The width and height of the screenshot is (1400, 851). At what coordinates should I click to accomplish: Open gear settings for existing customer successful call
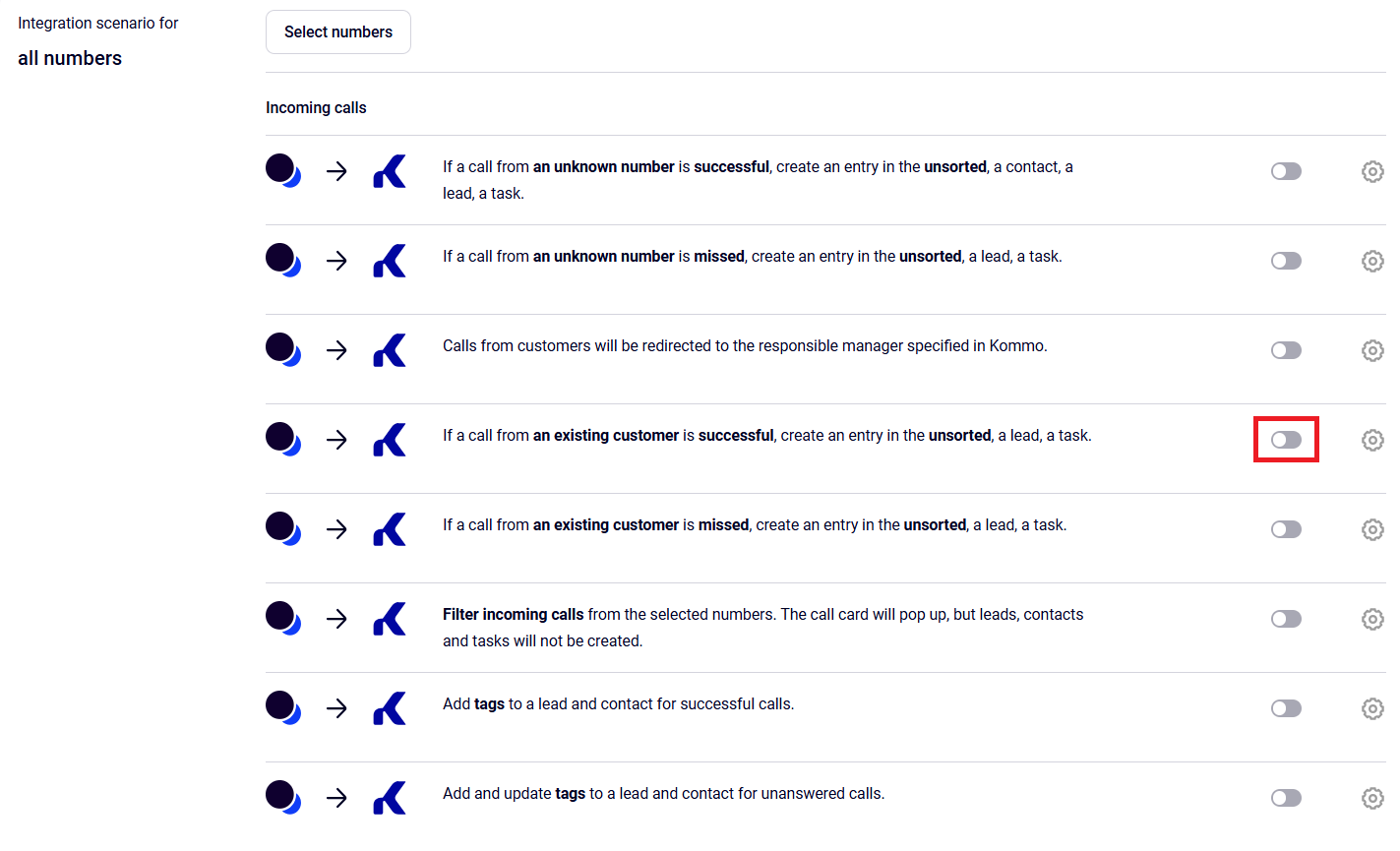[1372, 440]
